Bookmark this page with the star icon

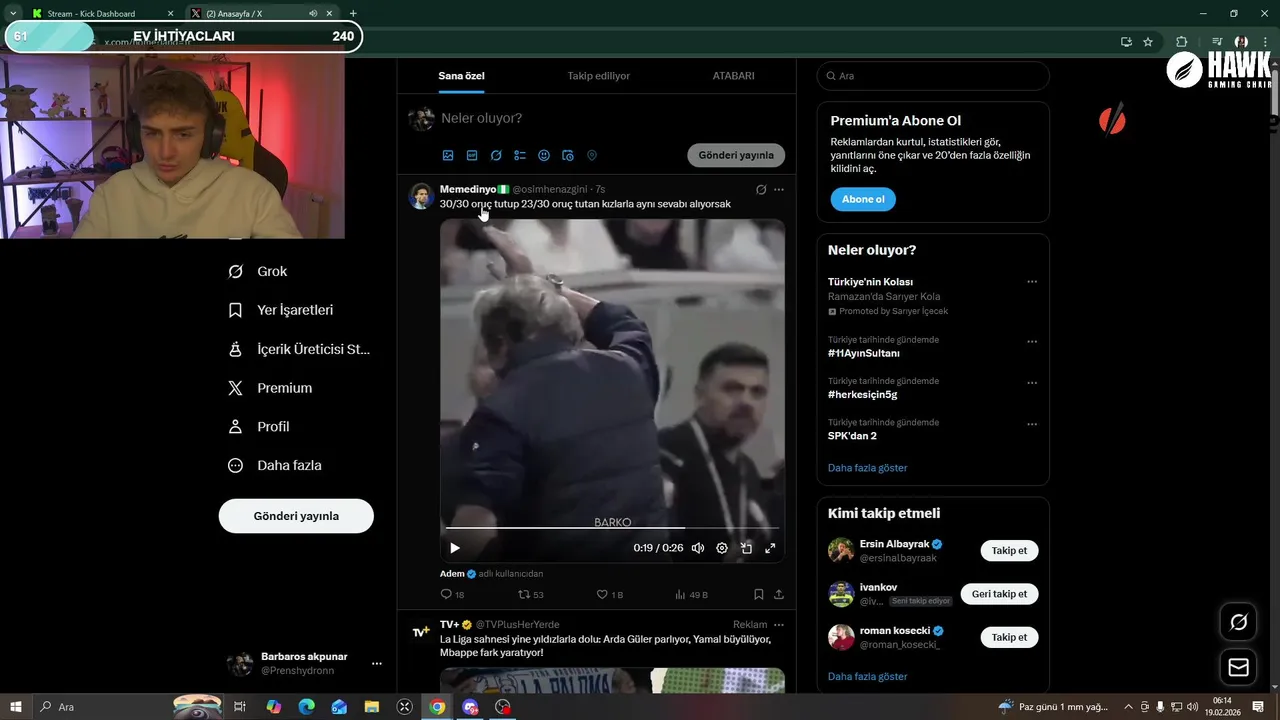point(1148,42)
